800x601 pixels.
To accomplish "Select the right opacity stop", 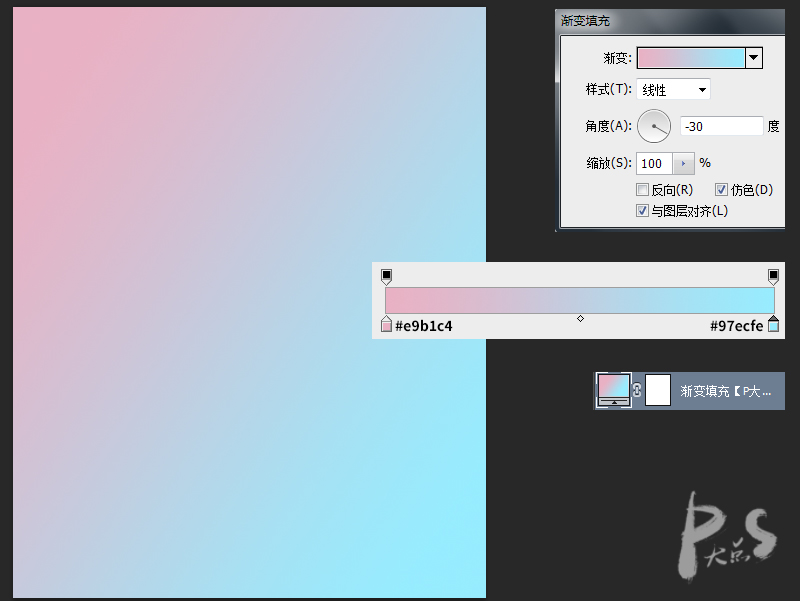I will pos(773,277).
